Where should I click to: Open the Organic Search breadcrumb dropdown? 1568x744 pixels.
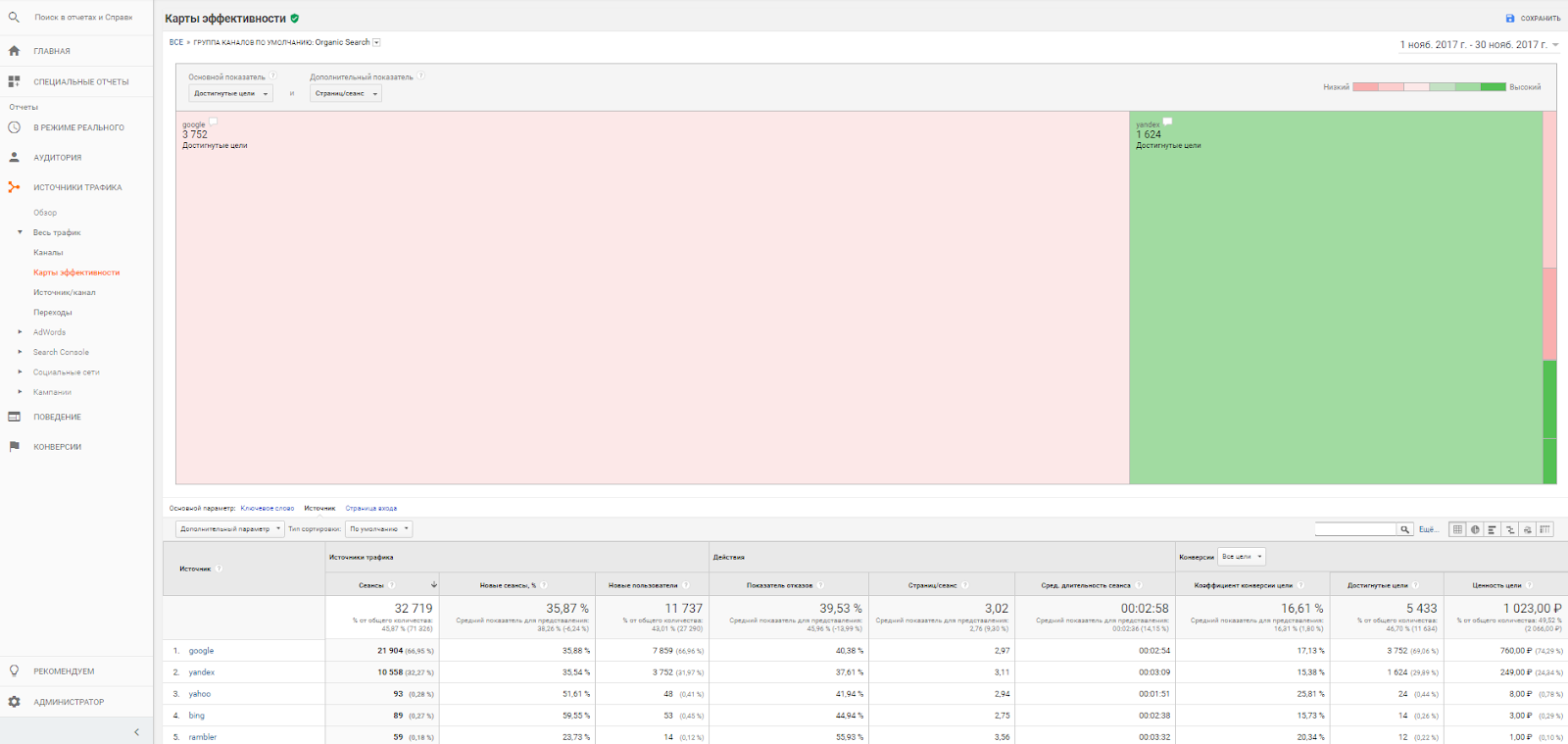(376, 42)
